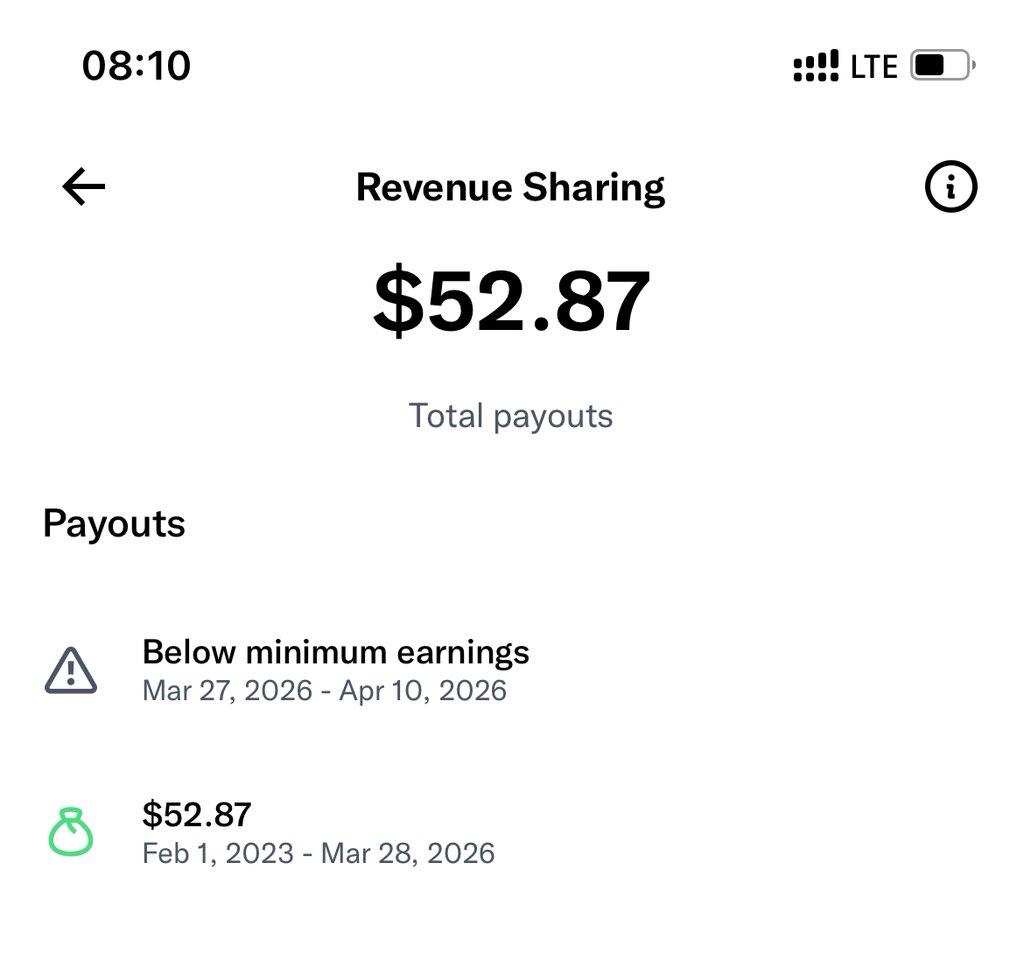Open the $52.87 payout entry
1024x968 pixels.
[x=512, y=833]
